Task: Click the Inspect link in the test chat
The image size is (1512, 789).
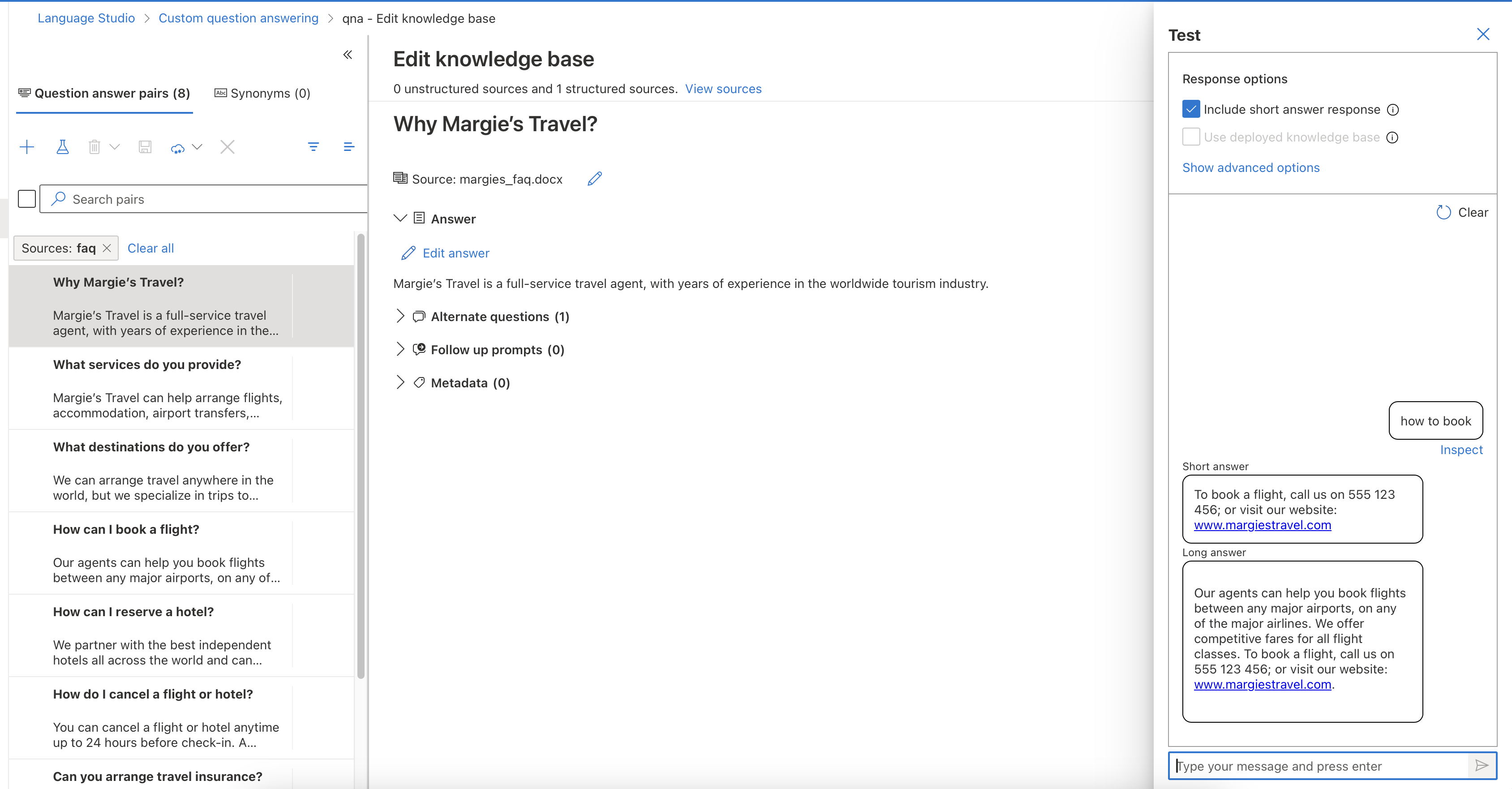Action: (x=1460, y=450)
